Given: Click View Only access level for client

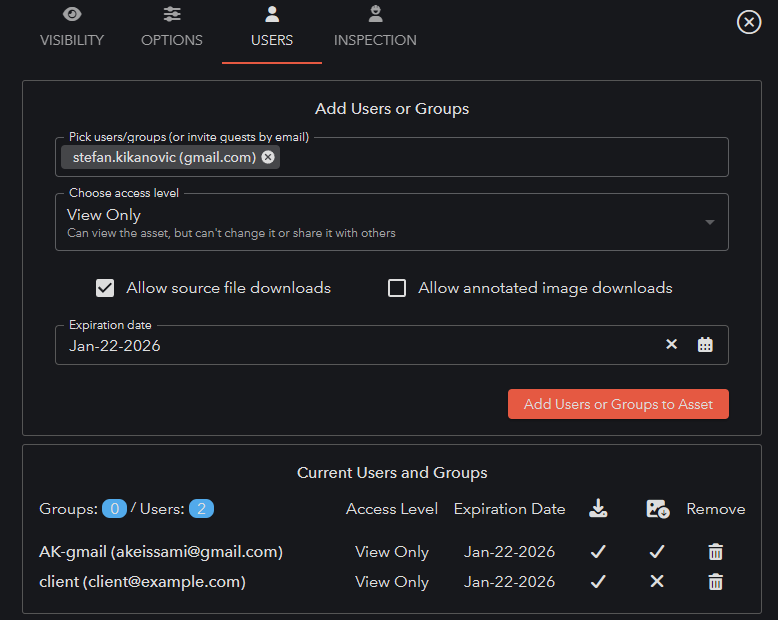Looking at the screenshot, I should point(392,582).
